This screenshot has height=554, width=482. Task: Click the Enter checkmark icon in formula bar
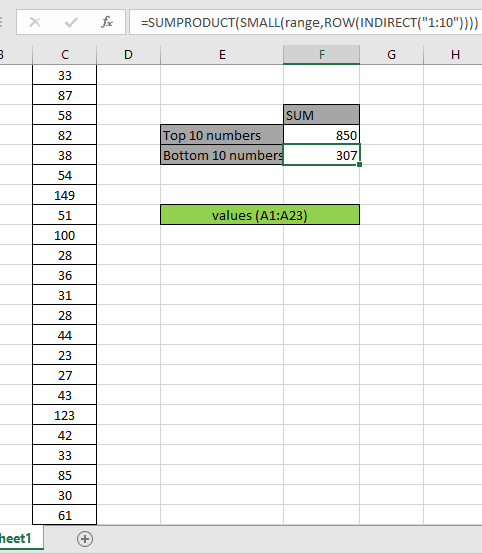71,23
